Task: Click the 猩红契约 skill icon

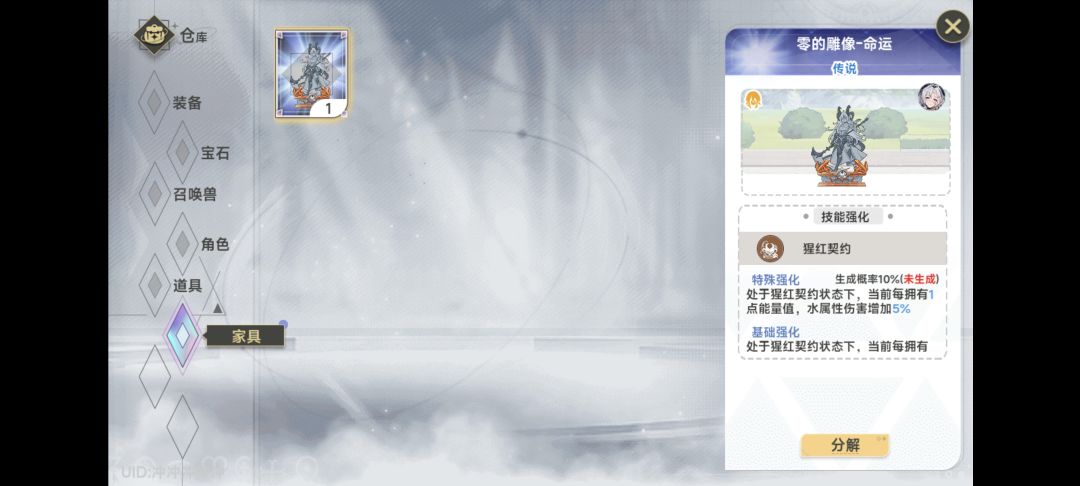Action: click(770, 249)
